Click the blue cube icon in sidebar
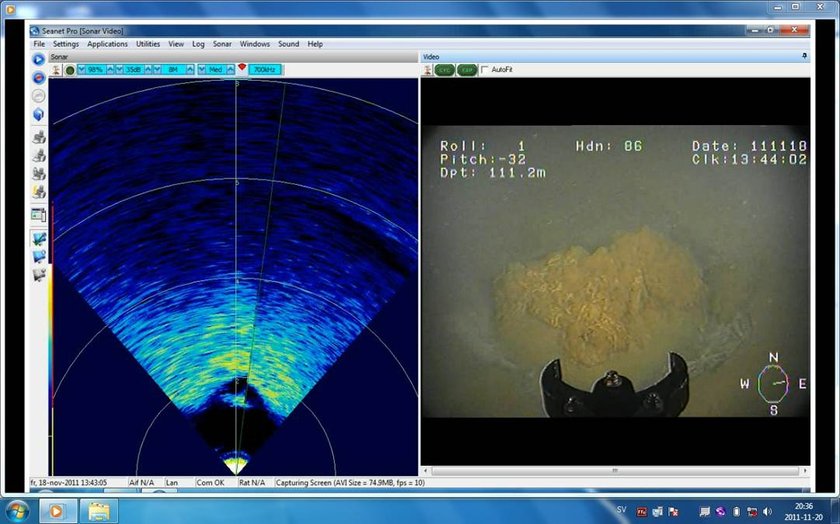 tap(39, 115)
